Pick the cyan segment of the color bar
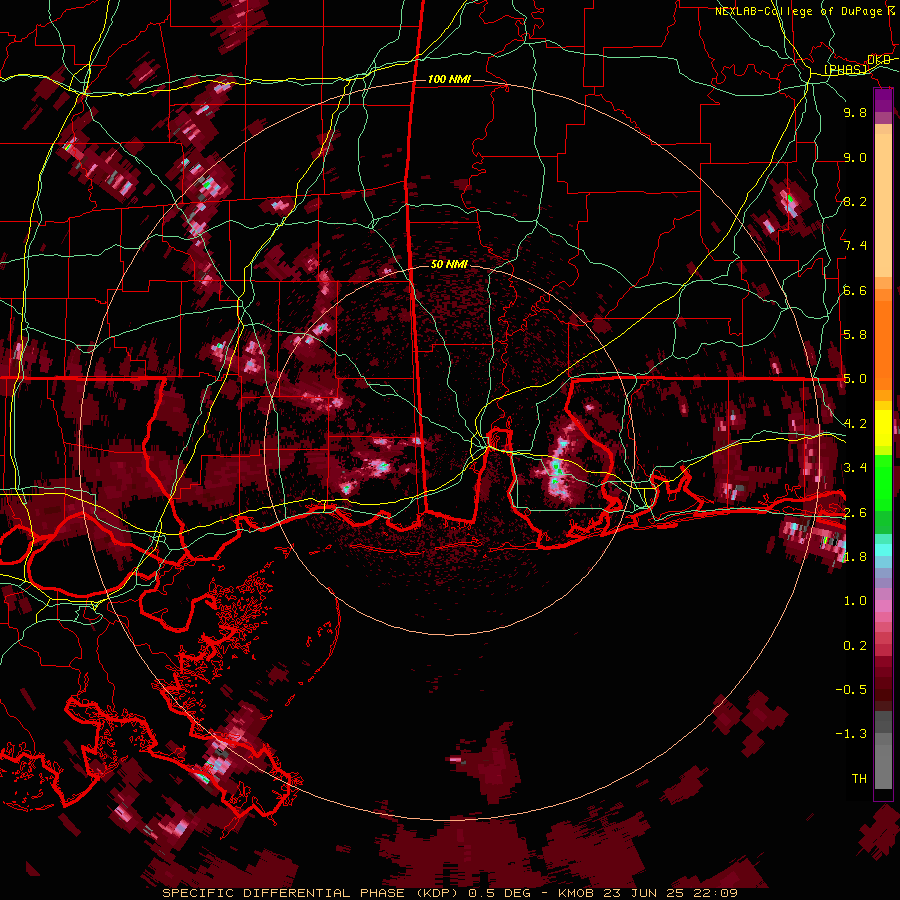900x900 pixels. [x=883, y=550]
